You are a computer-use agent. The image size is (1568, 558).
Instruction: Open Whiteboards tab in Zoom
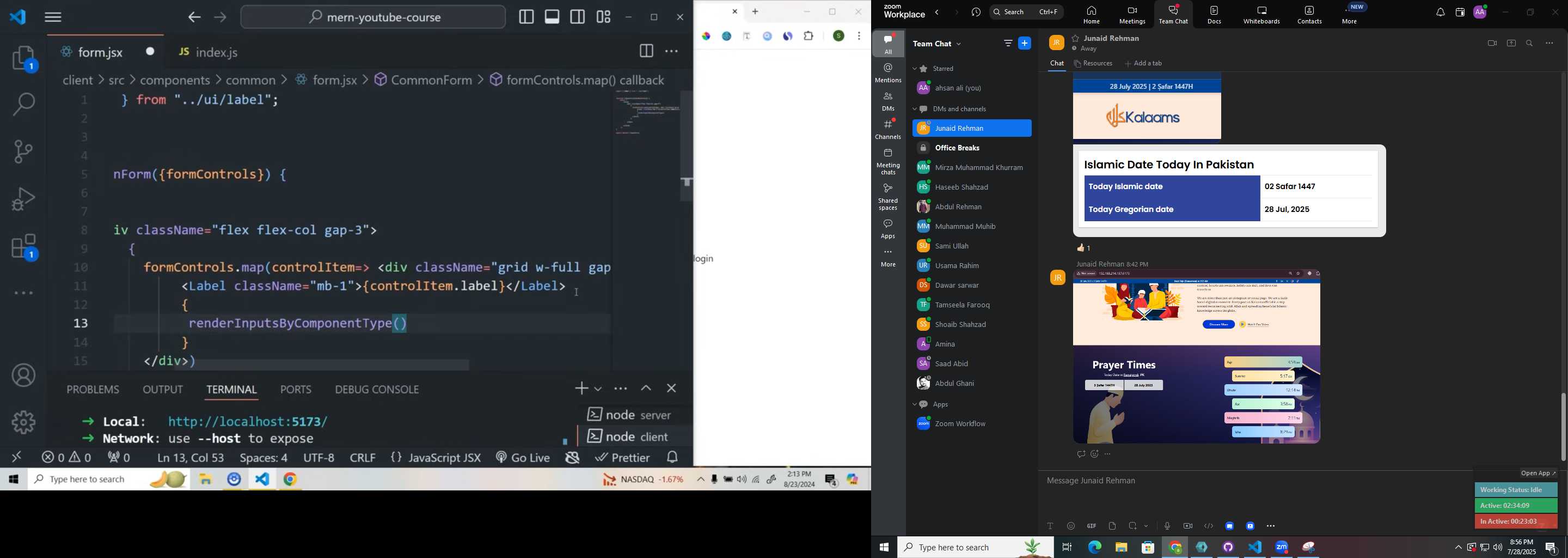[1261, 15]
